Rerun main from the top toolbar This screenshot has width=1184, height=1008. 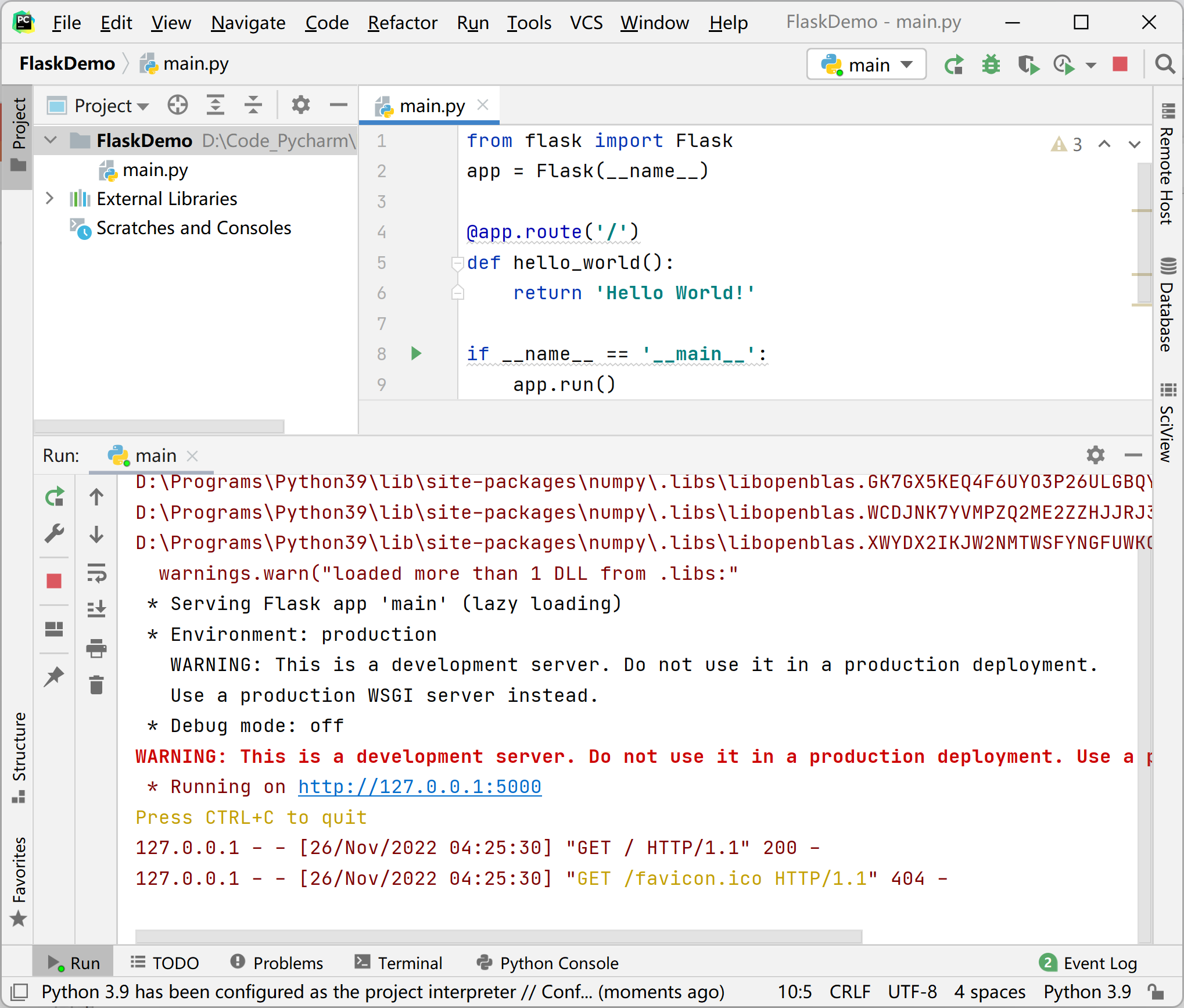pyautogui.click(x=953, y=64)
